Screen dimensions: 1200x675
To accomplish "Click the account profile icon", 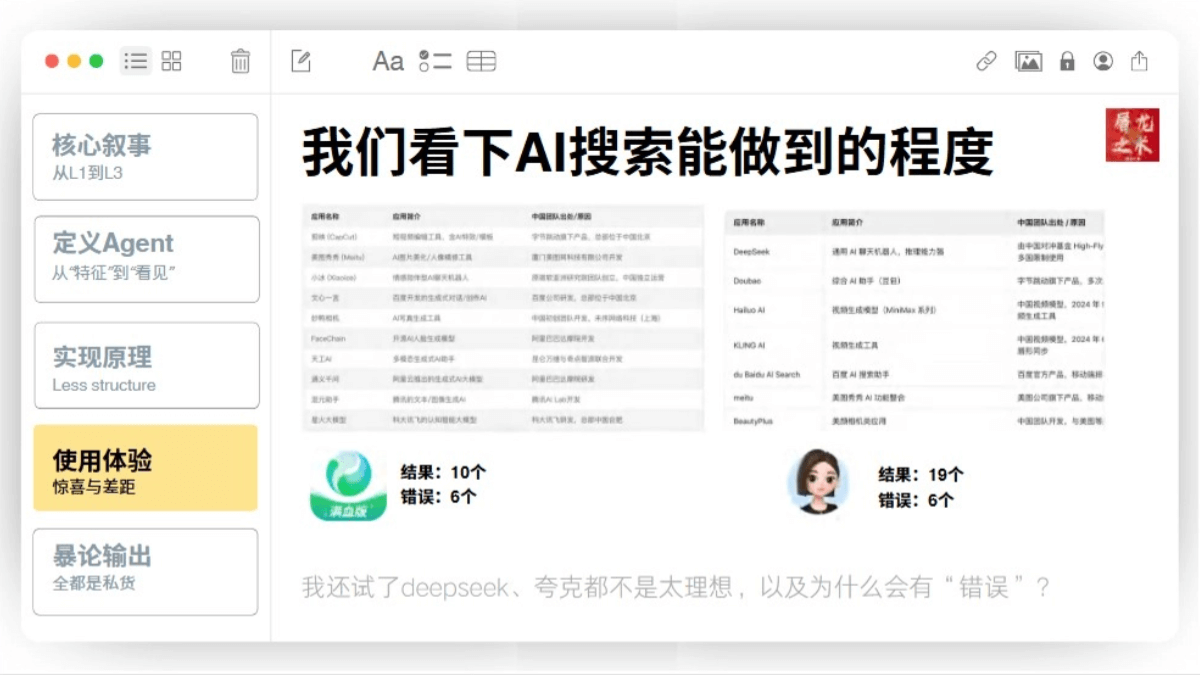I will tap(1103, 61).
